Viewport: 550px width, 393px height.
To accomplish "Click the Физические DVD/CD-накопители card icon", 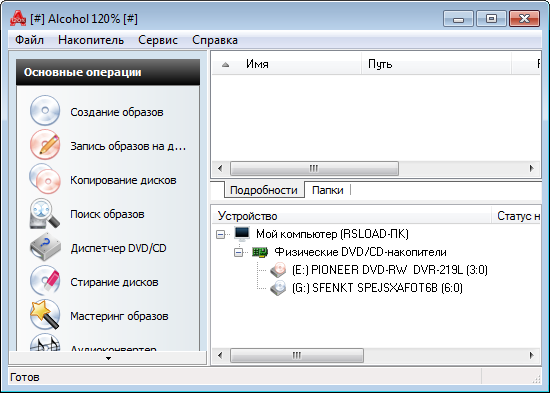I will tap(260, 252).
